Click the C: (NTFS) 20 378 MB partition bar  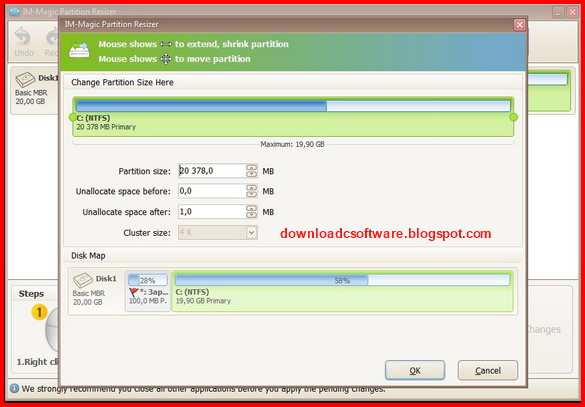point(293,117)
